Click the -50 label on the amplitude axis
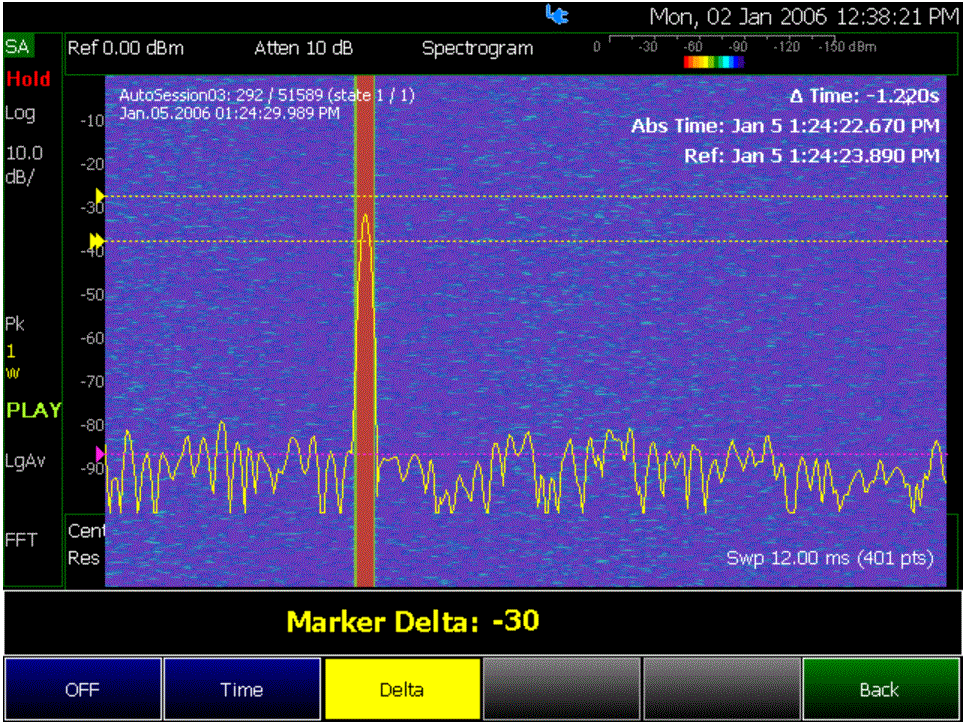 coord(92,294)
